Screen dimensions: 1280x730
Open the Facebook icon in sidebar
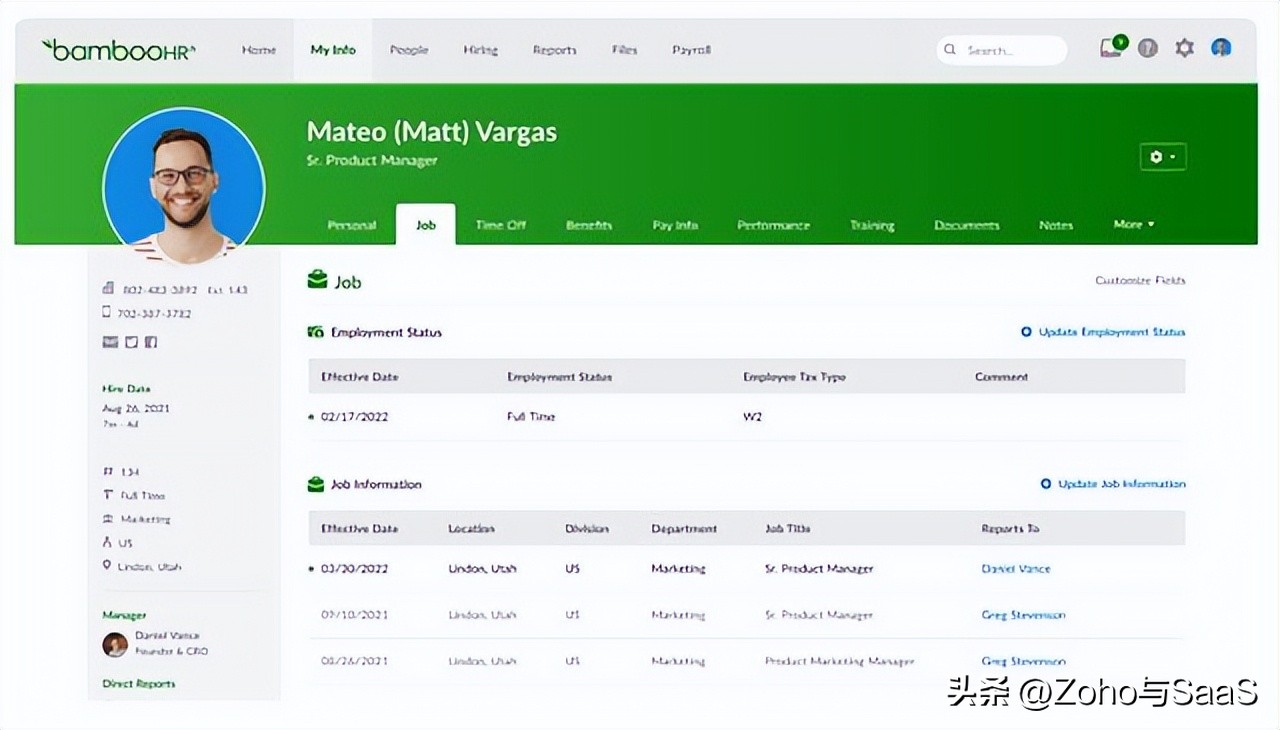[x=151, y=342]
